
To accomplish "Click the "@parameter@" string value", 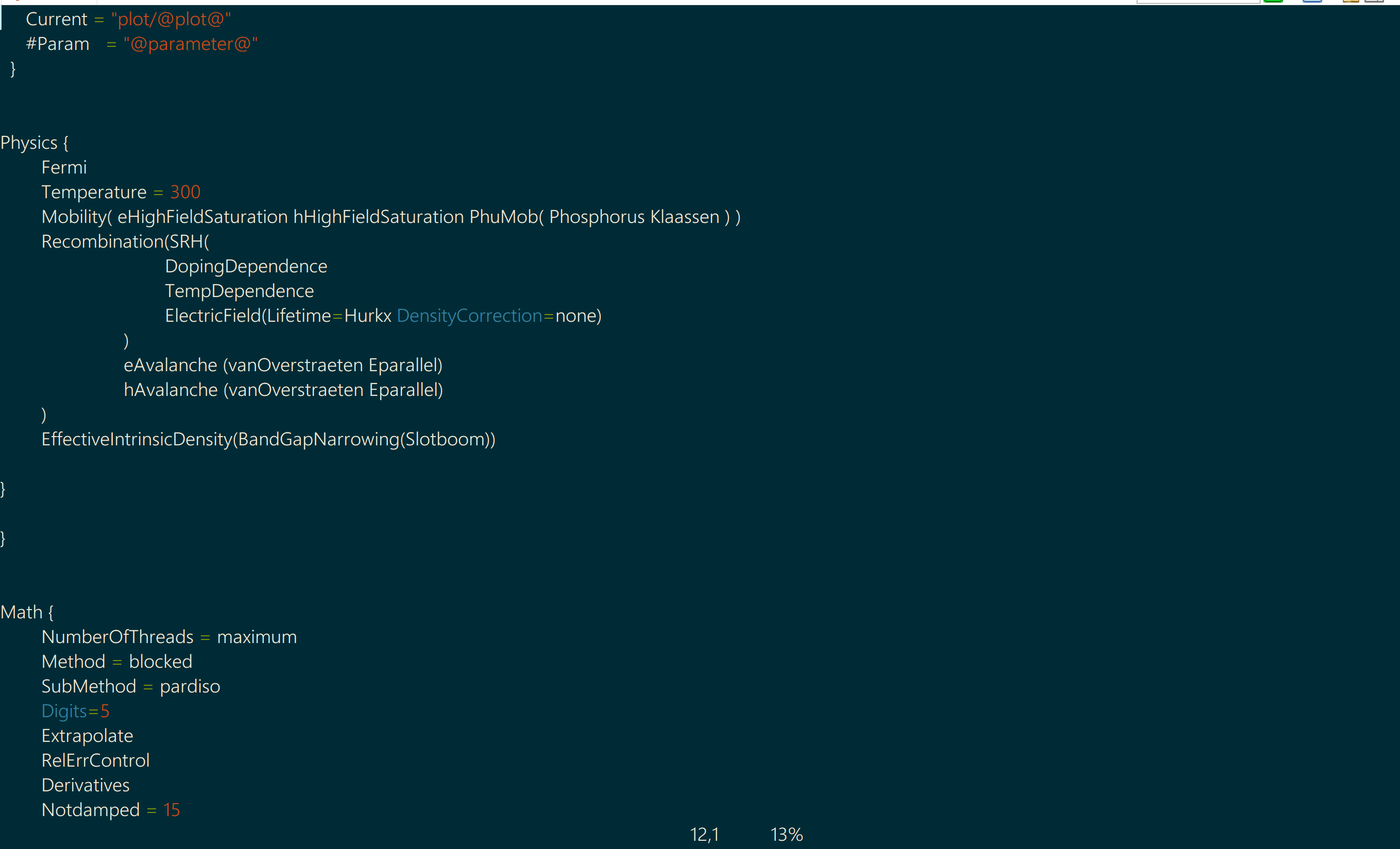I will [x=191, y=44].
